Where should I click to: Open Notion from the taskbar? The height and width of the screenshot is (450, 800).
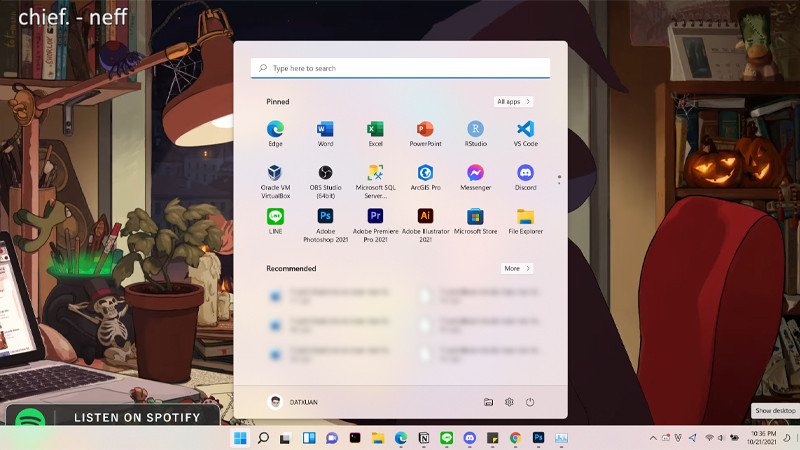tap(423, 438)
